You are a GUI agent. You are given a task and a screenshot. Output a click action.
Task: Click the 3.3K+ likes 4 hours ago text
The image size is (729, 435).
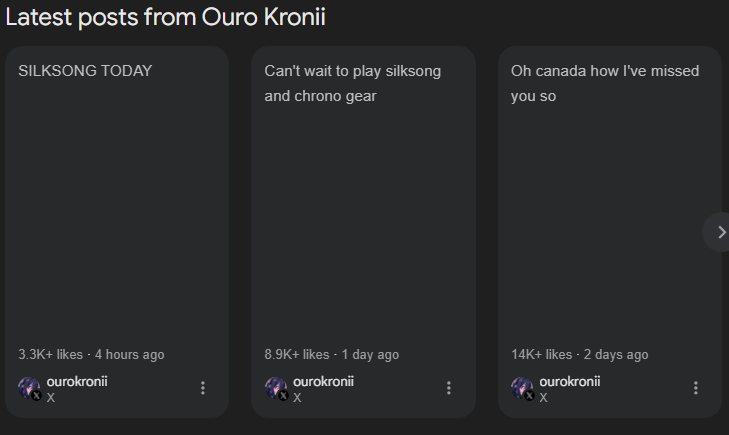(91, 355)
